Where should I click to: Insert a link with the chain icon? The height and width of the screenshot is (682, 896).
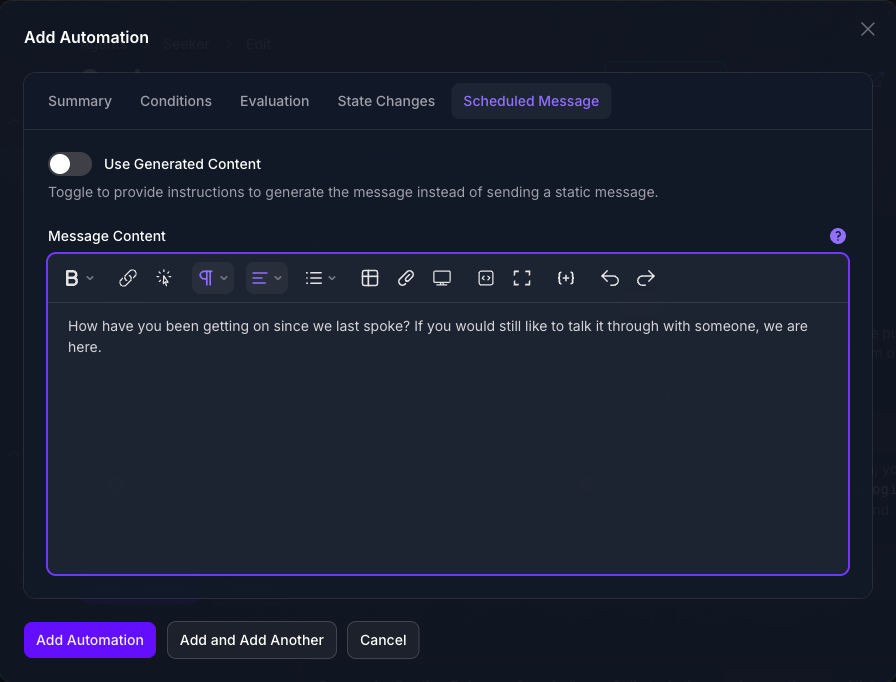[x=127, y=278]
